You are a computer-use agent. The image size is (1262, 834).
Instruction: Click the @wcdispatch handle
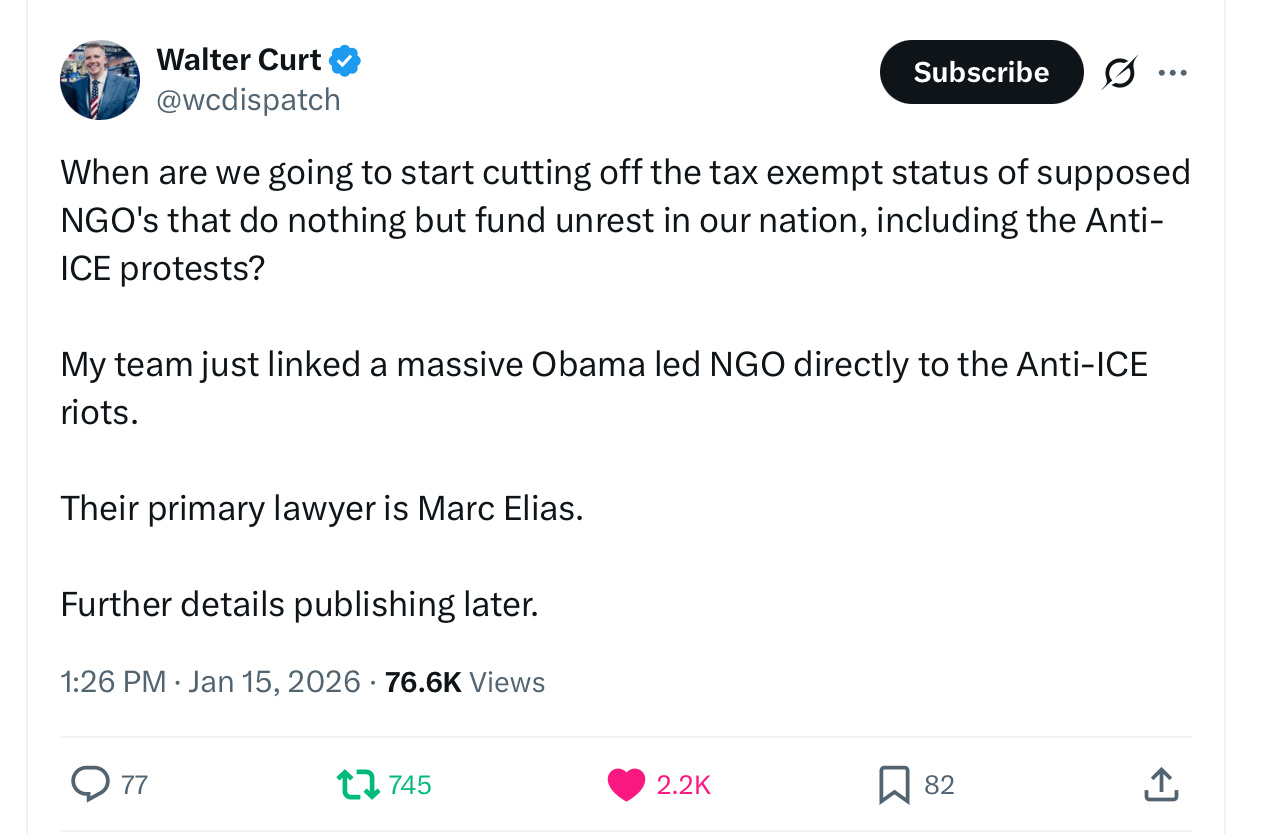(x=249, y=100)
